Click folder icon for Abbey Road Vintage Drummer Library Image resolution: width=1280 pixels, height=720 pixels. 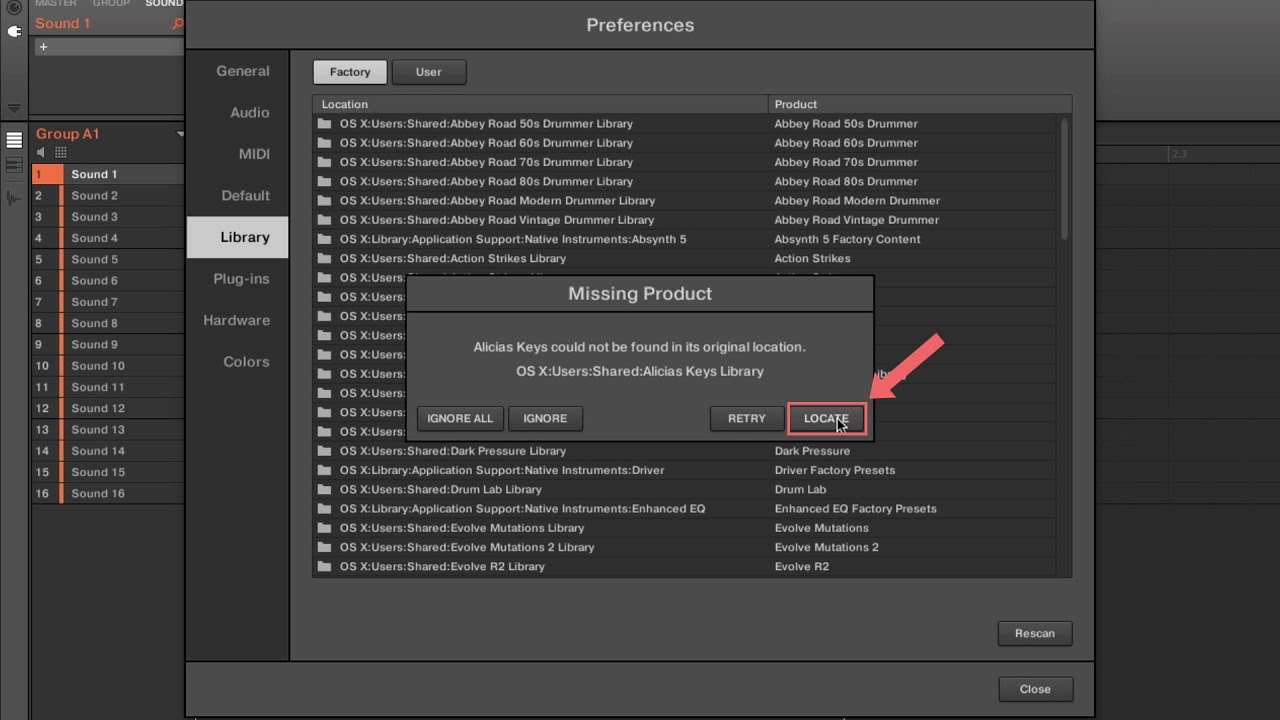pyautogui.click(x=324, y=220)
